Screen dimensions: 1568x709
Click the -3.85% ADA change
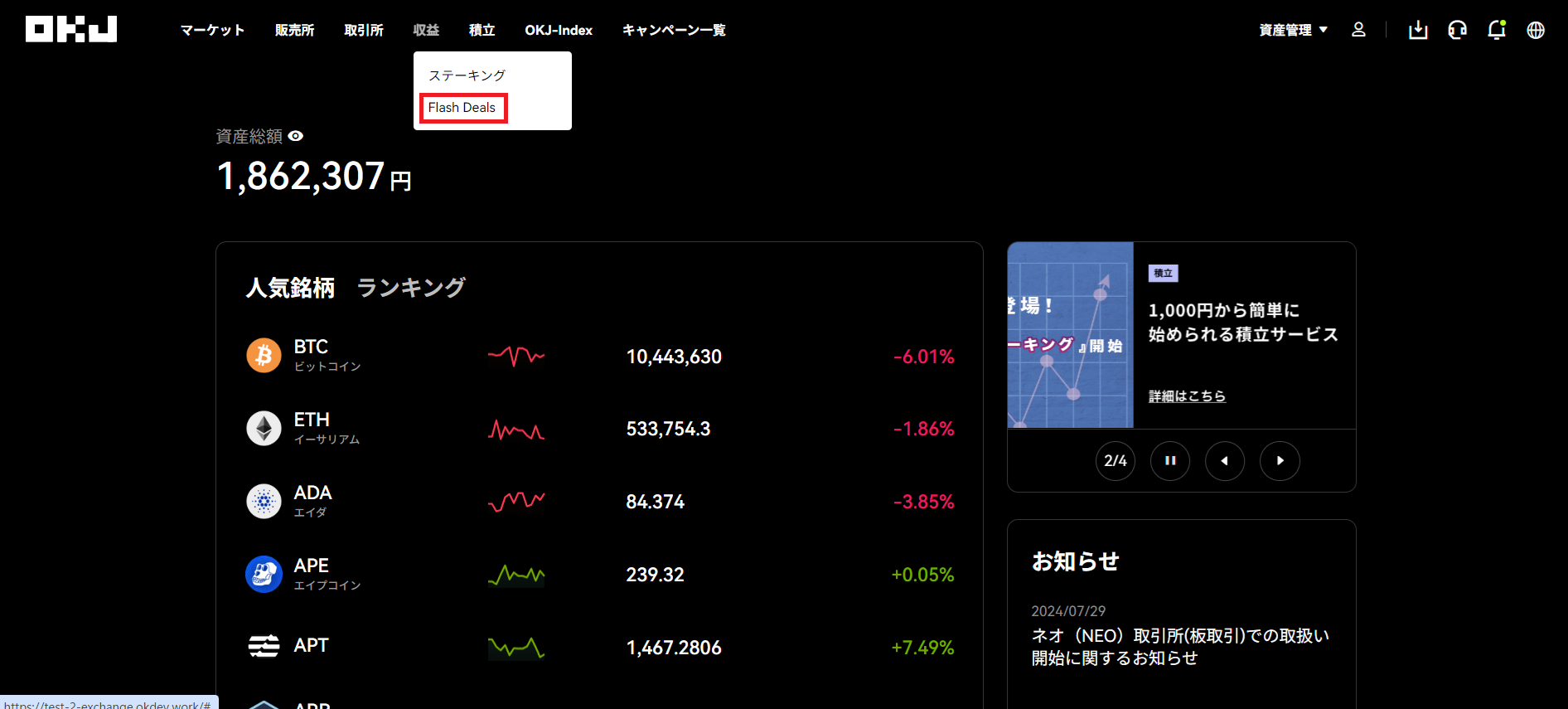(x=923, y=502)
